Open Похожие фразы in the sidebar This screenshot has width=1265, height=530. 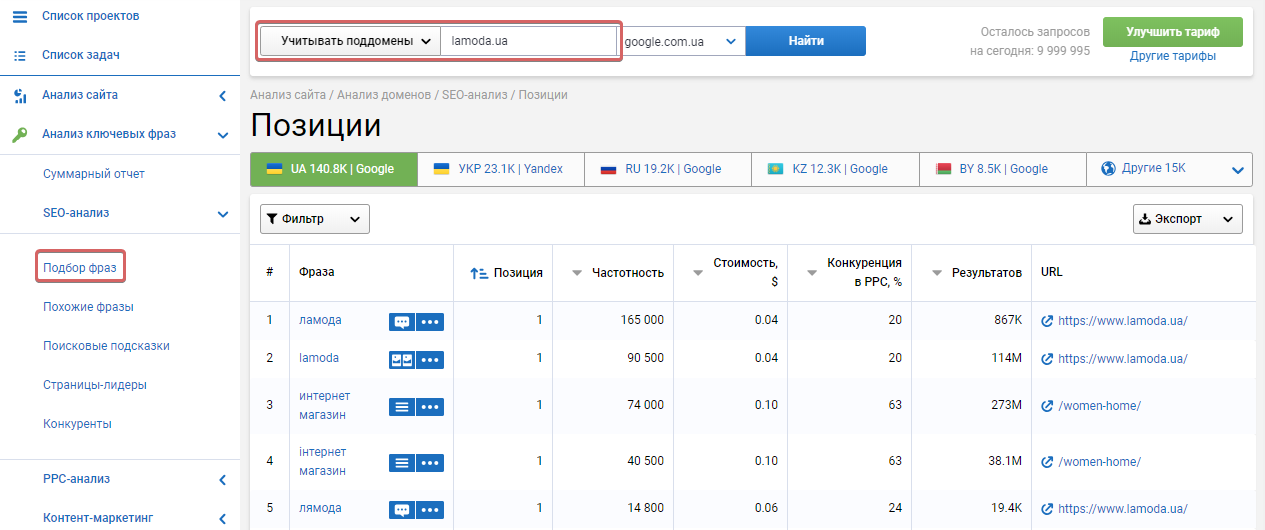tap(88, 307)
